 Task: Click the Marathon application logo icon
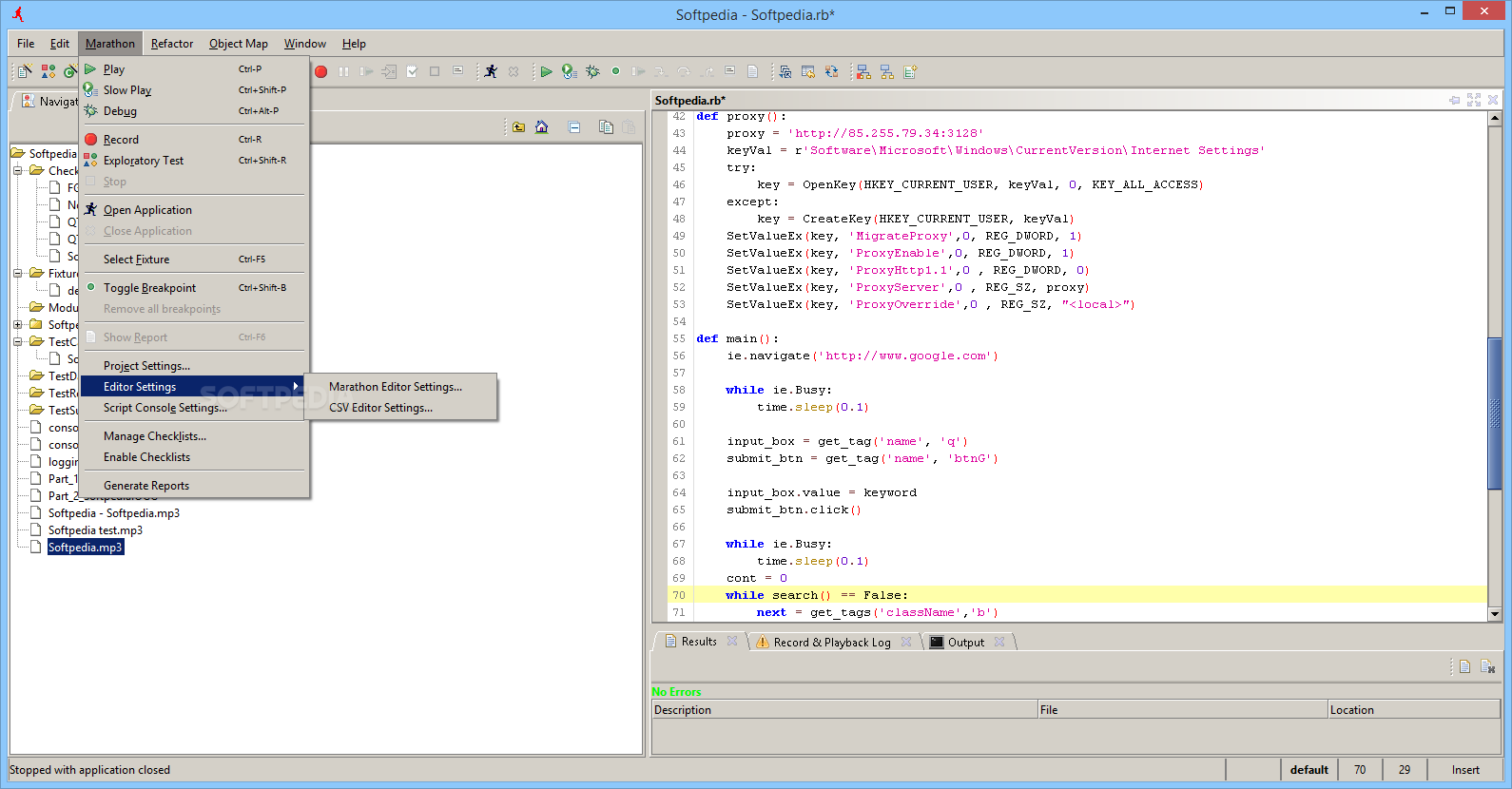18,14
